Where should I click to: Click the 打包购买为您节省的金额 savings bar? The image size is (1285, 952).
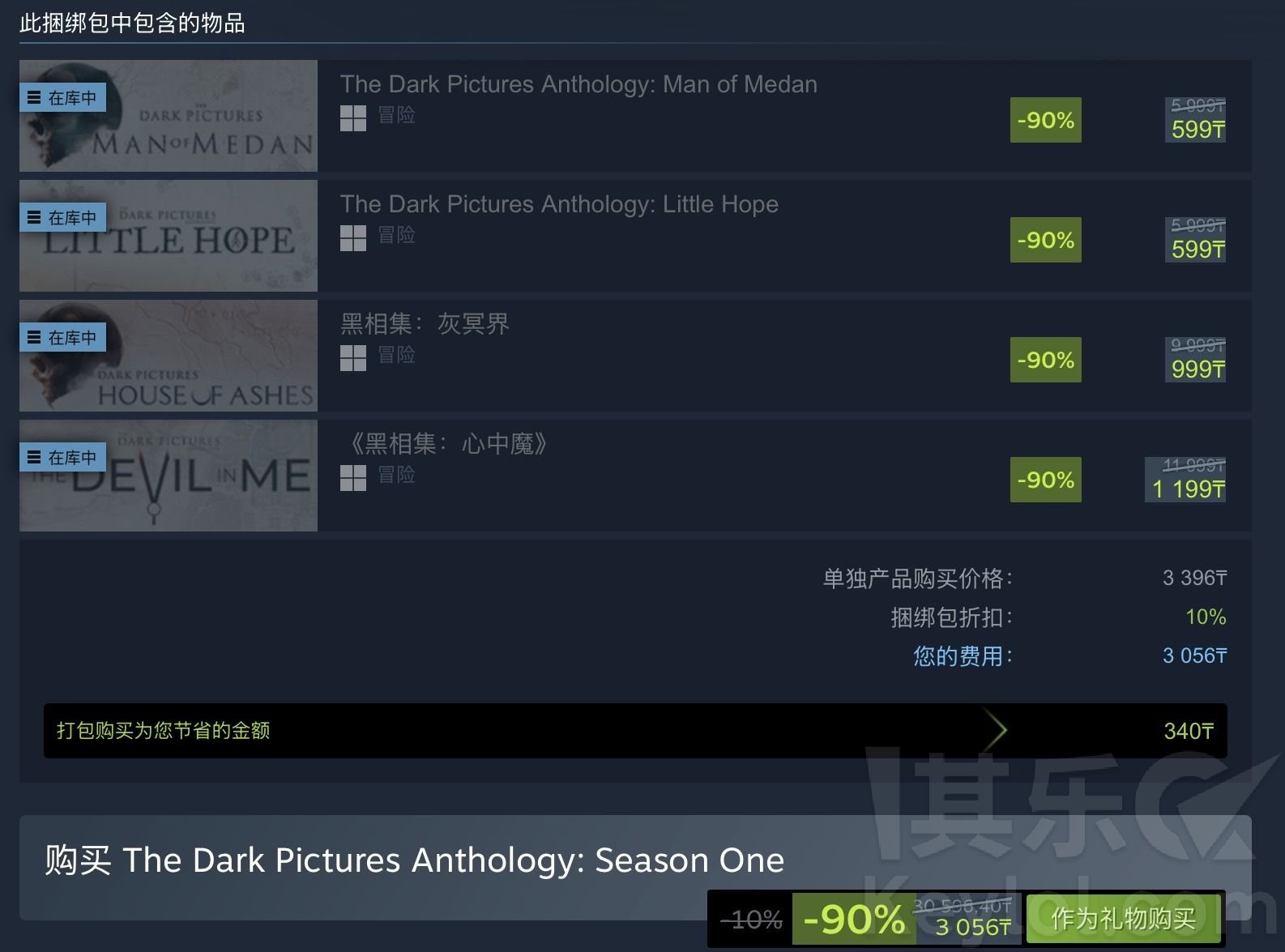(x=635, y=731)
